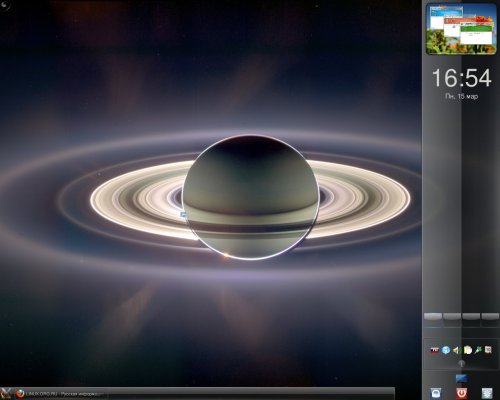Click the gray icon right of the power button
500x400 pixels.
[x=487, y=393]
